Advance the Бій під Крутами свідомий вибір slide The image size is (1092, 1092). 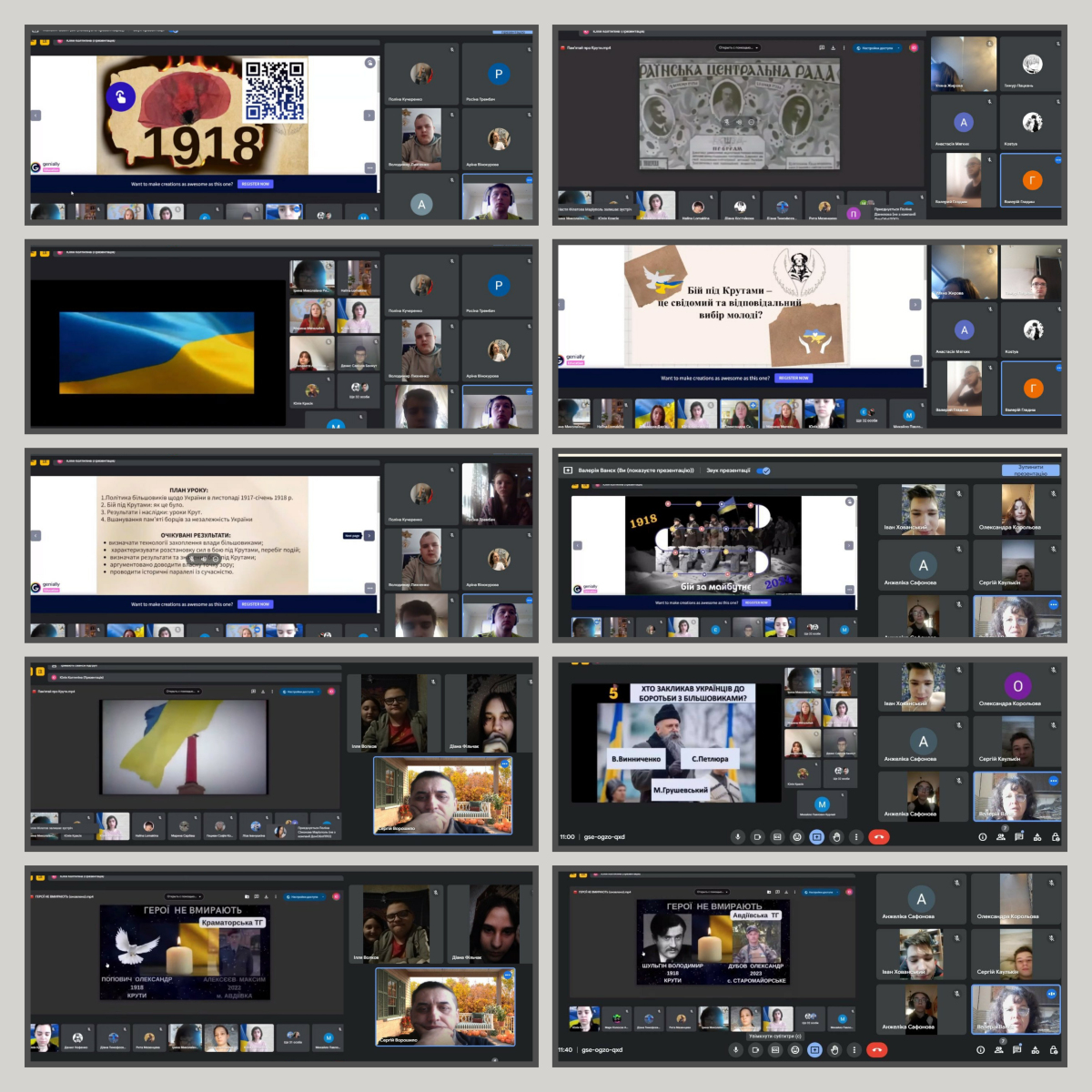(915, 305)
